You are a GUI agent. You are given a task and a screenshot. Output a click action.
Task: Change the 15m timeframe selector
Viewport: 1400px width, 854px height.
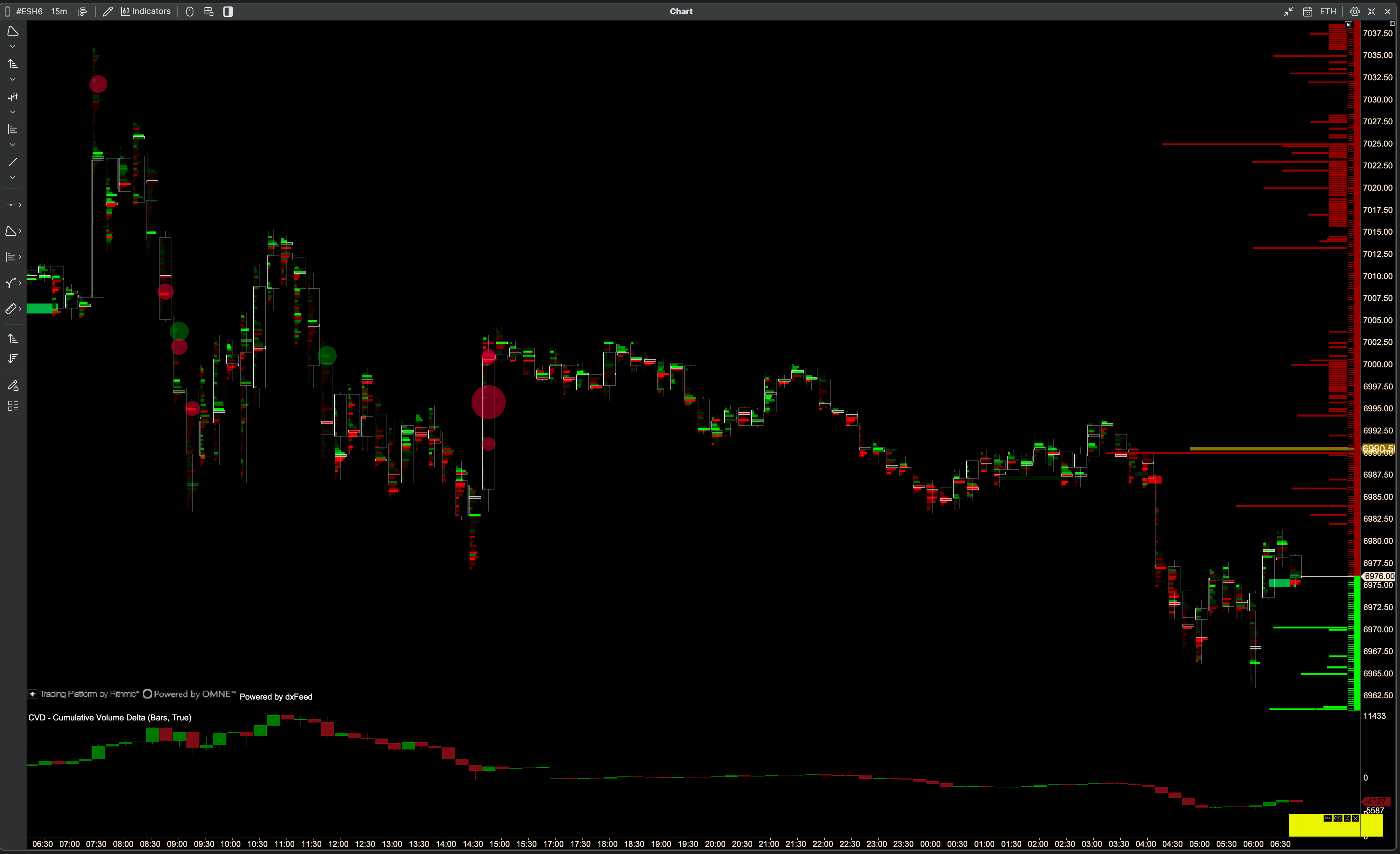point(58,11)
